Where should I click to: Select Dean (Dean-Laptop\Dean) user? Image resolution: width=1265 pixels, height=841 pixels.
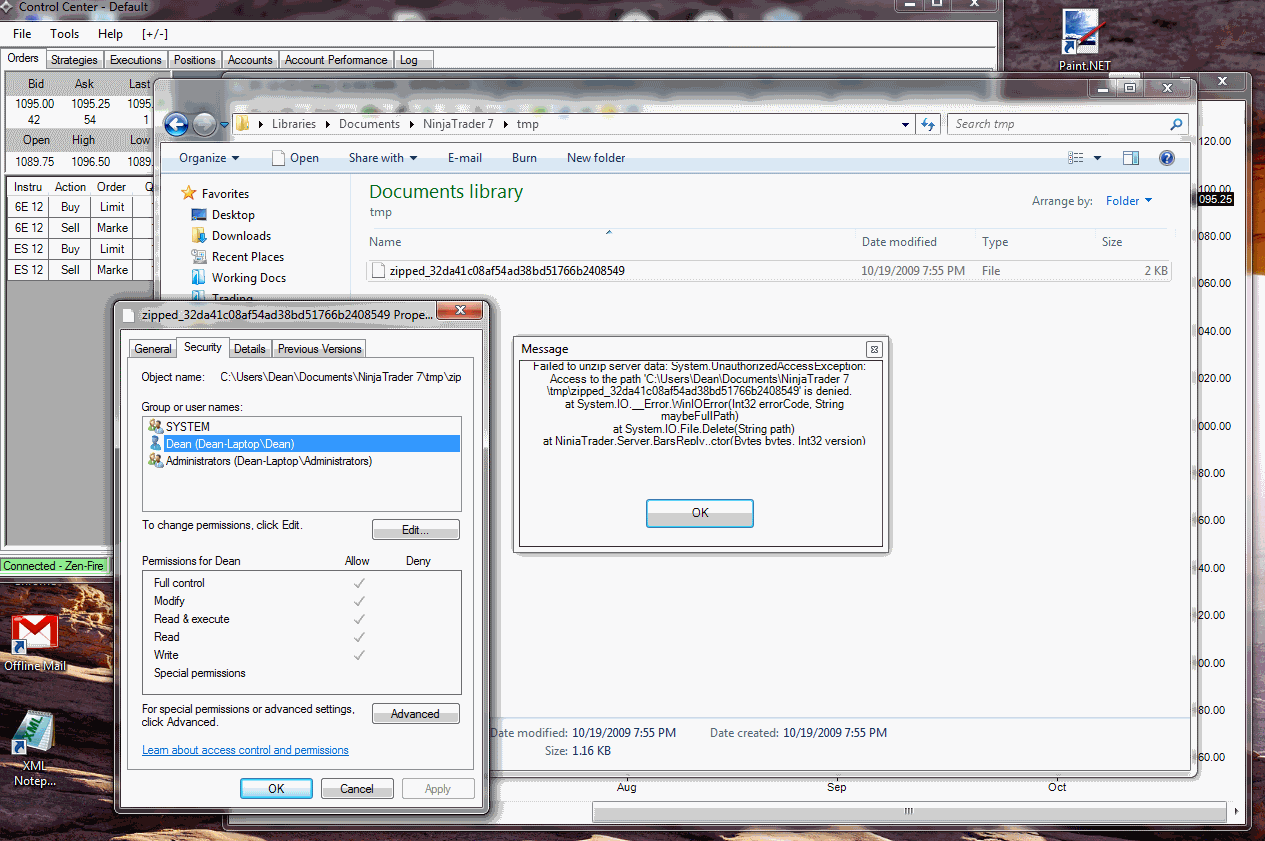(302, 444)
